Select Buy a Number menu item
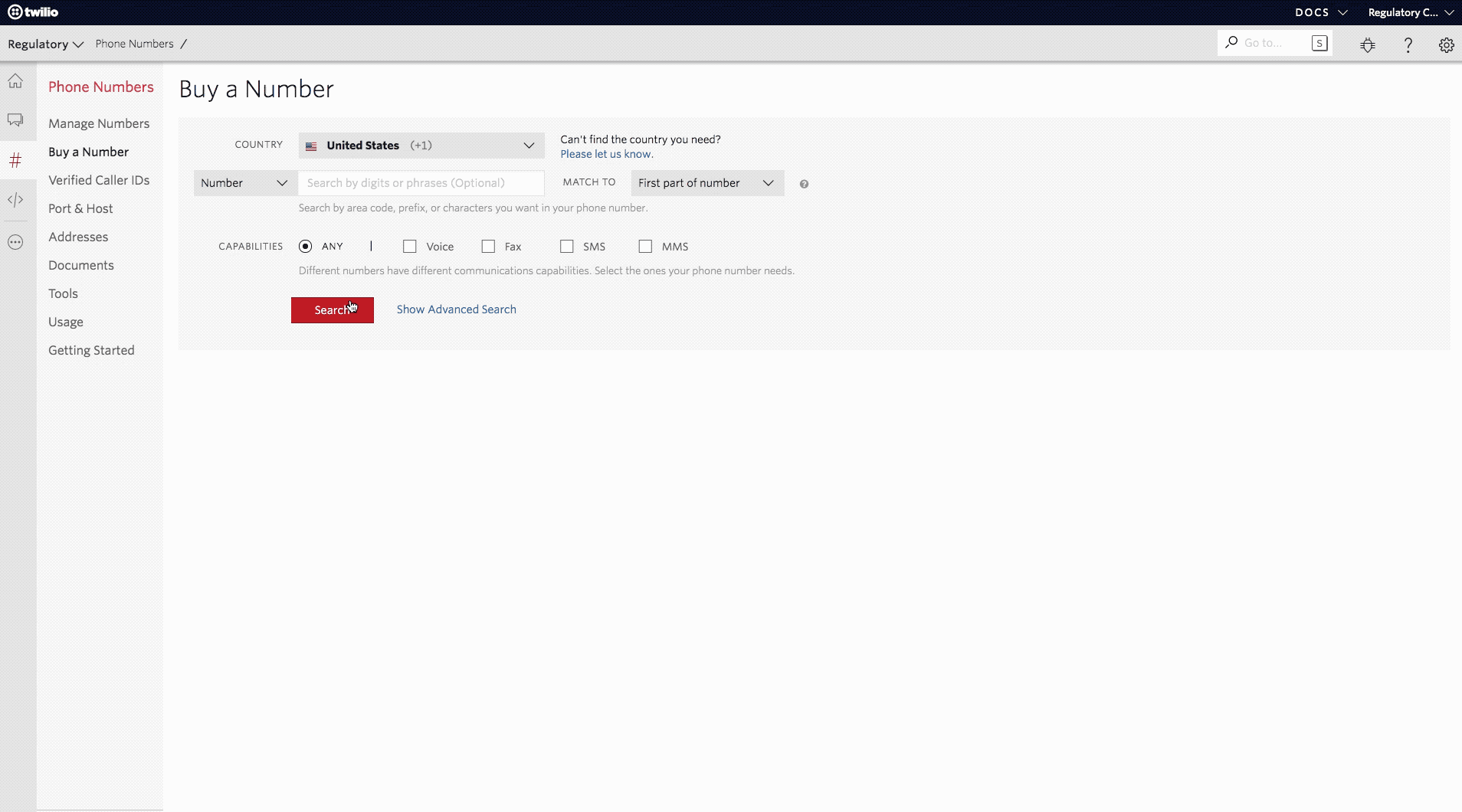Viewport: 1462px width, 812px height. coord(88,152)
